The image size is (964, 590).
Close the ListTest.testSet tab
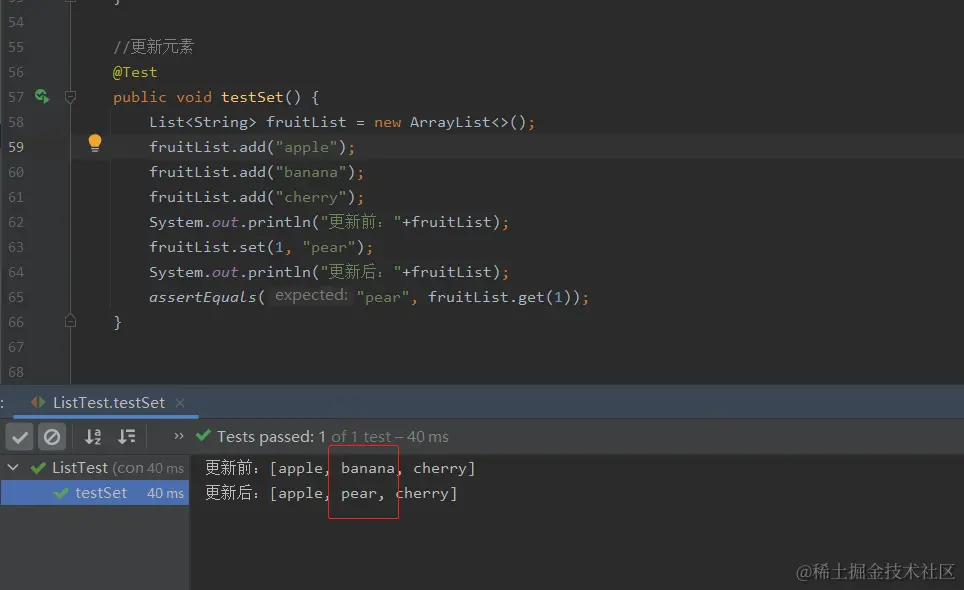pyautogui.click(x=180, y=403)
